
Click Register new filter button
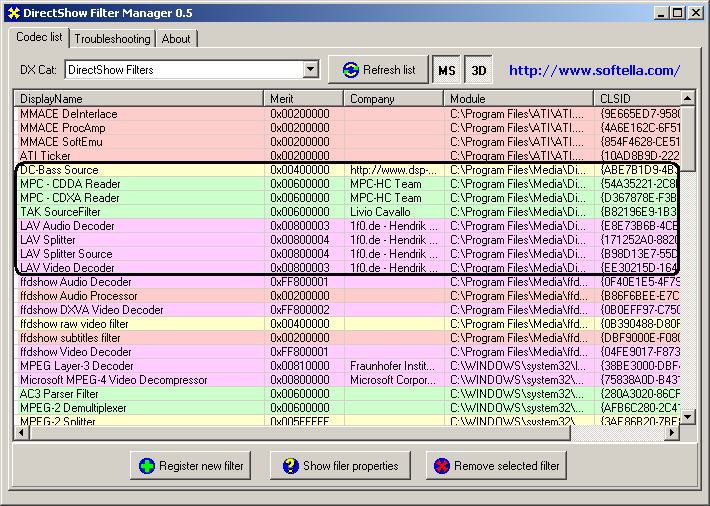point(191,466)
